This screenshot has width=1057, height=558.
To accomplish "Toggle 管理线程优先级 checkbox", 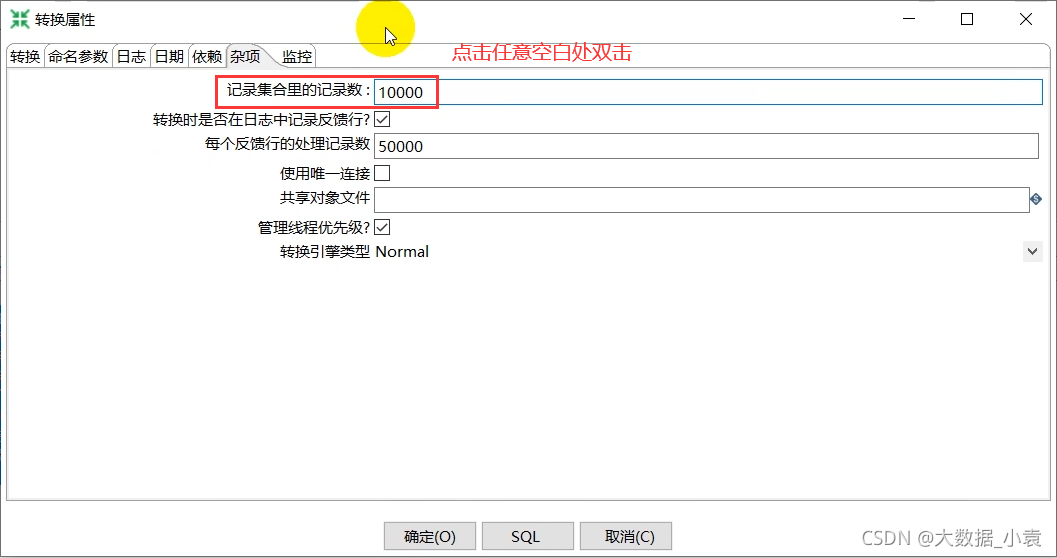I will tap(382, 227).
